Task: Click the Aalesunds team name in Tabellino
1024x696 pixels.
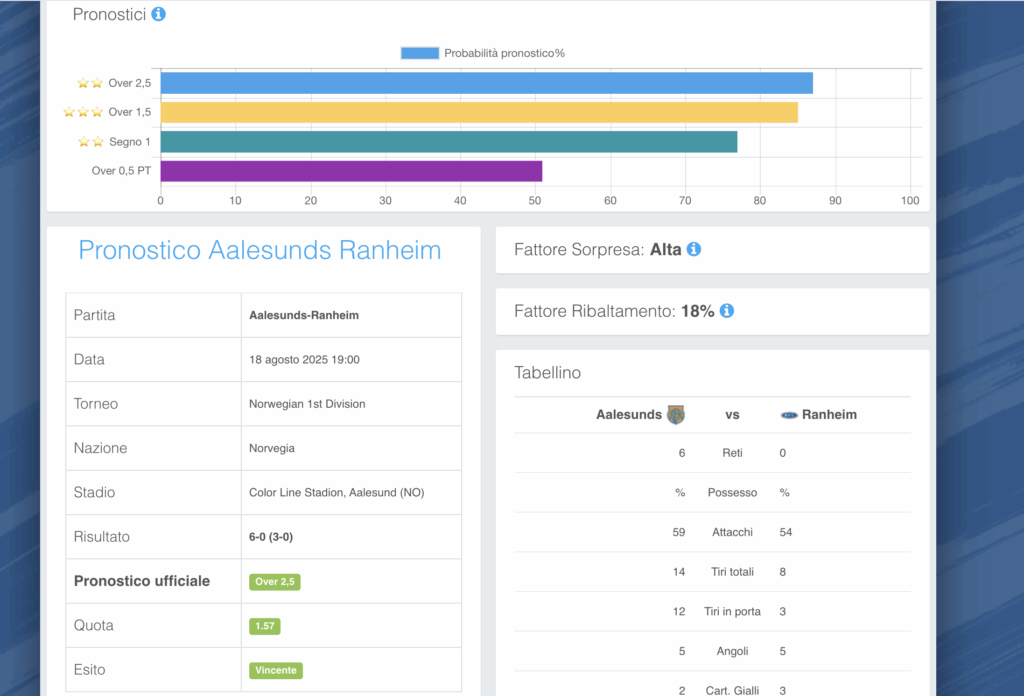Action: 629,415
